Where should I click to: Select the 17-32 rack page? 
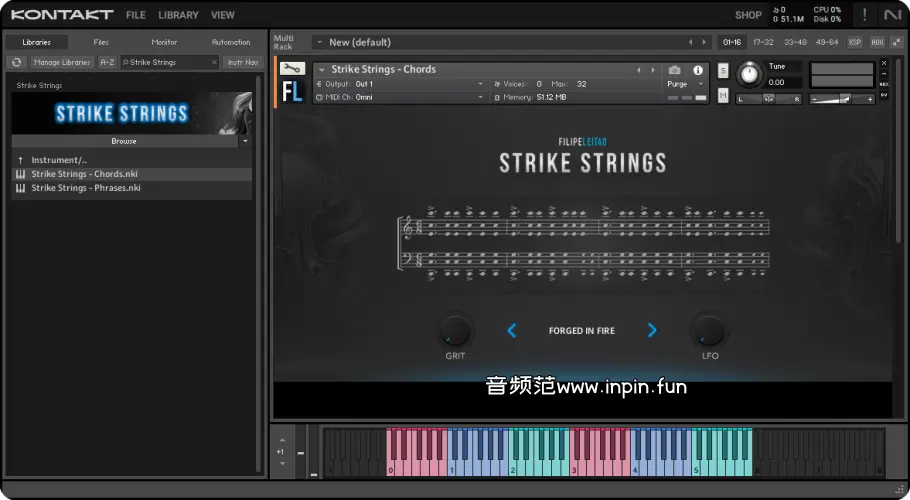pyautogui.click(x=763, y=42)
